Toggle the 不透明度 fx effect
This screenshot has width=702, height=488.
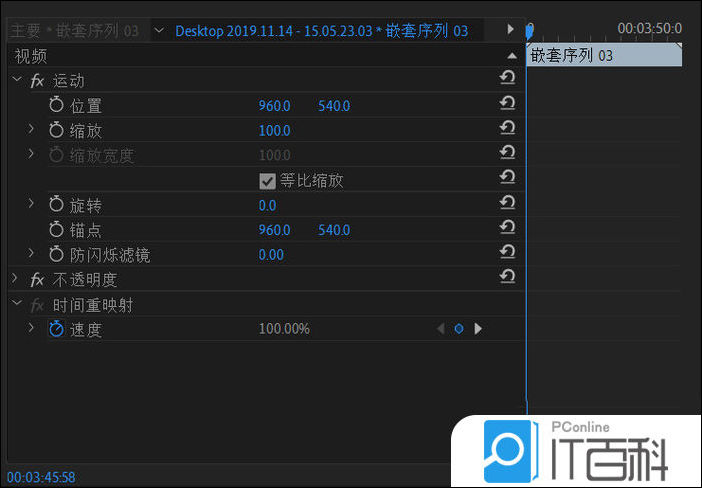pos(37,280)
